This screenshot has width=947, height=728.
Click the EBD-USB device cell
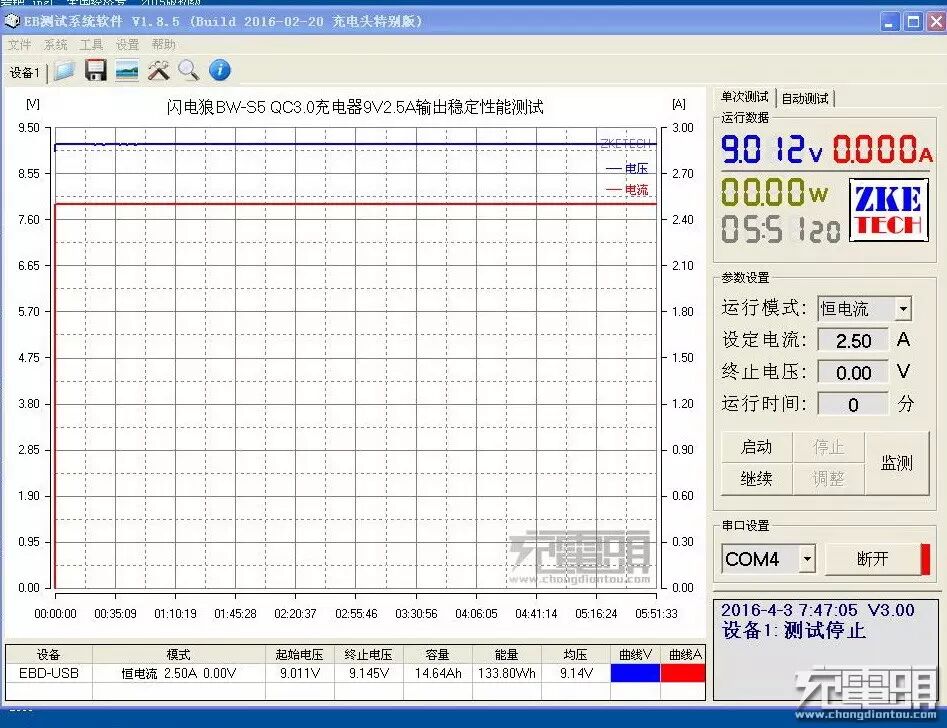[x=49, y=673]
